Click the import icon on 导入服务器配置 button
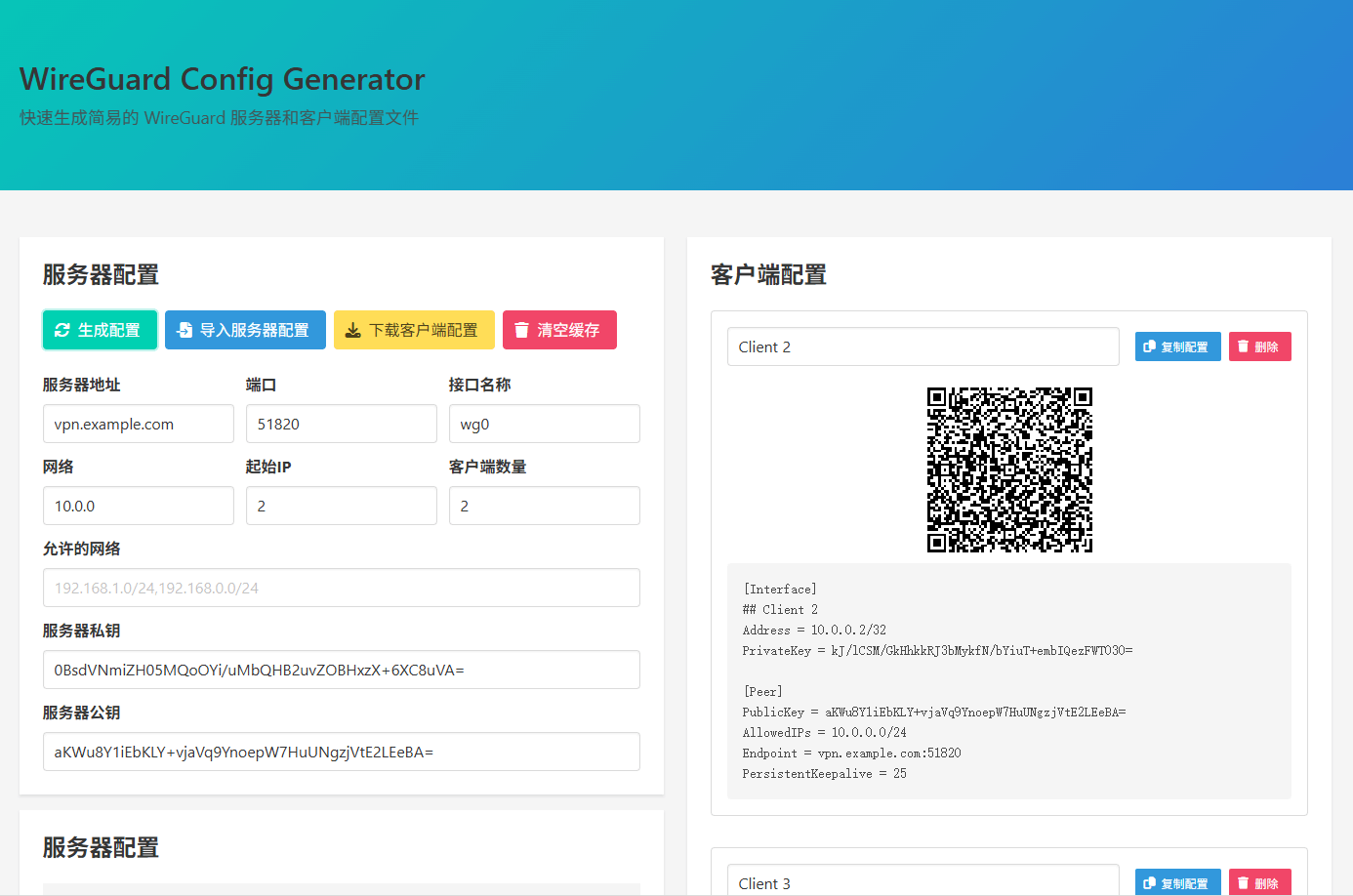This screenshot has height=896, width=1353. pyautogui.click(x=184, y=330)
